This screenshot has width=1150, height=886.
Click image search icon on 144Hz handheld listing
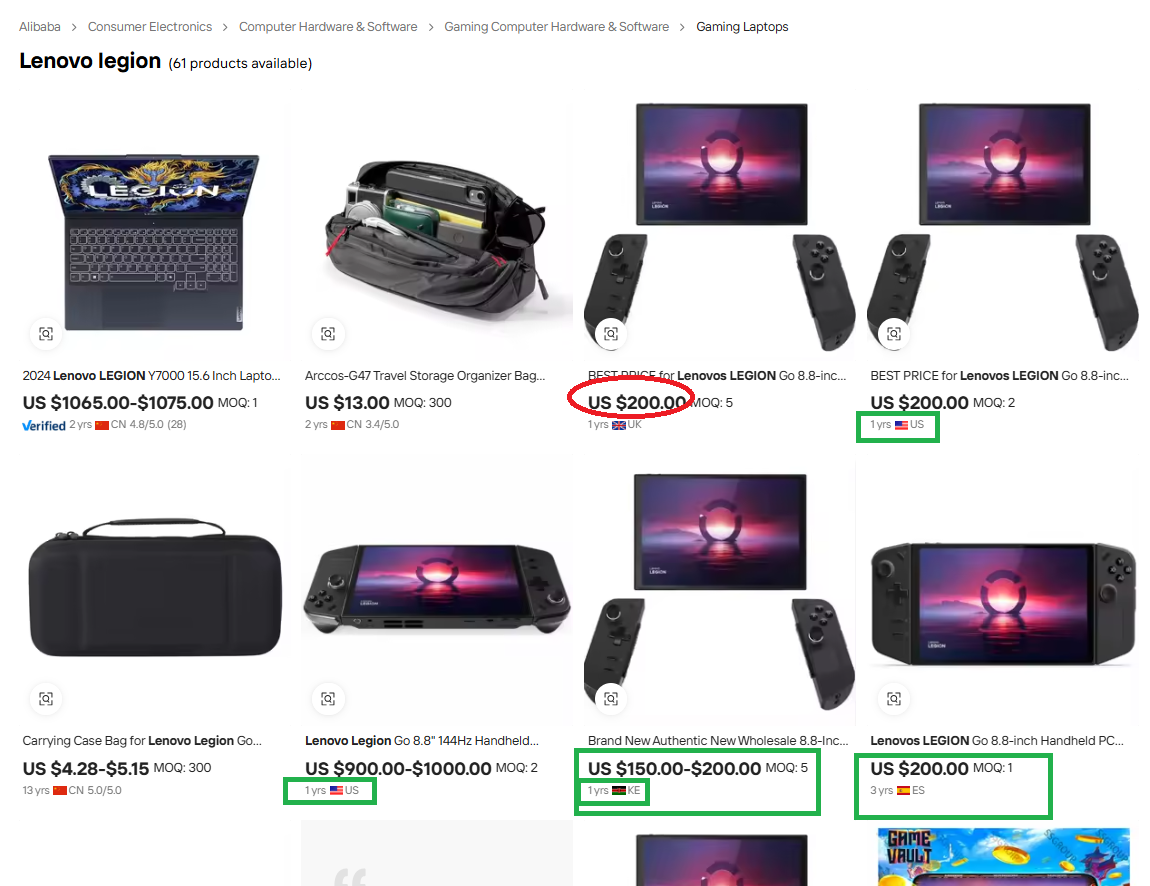[x=328, y=698]
